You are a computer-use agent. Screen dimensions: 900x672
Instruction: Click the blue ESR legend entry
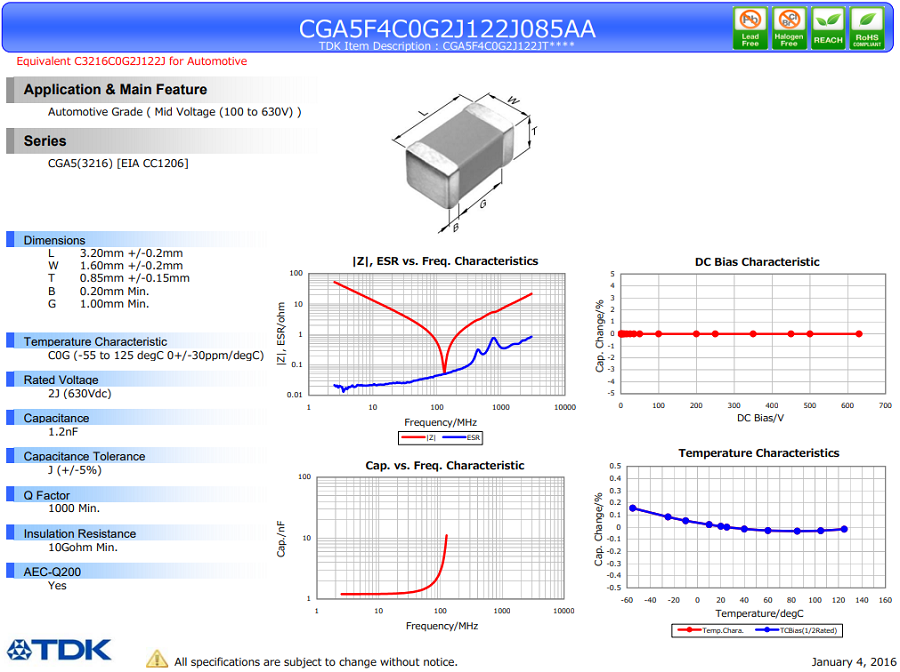462,438
